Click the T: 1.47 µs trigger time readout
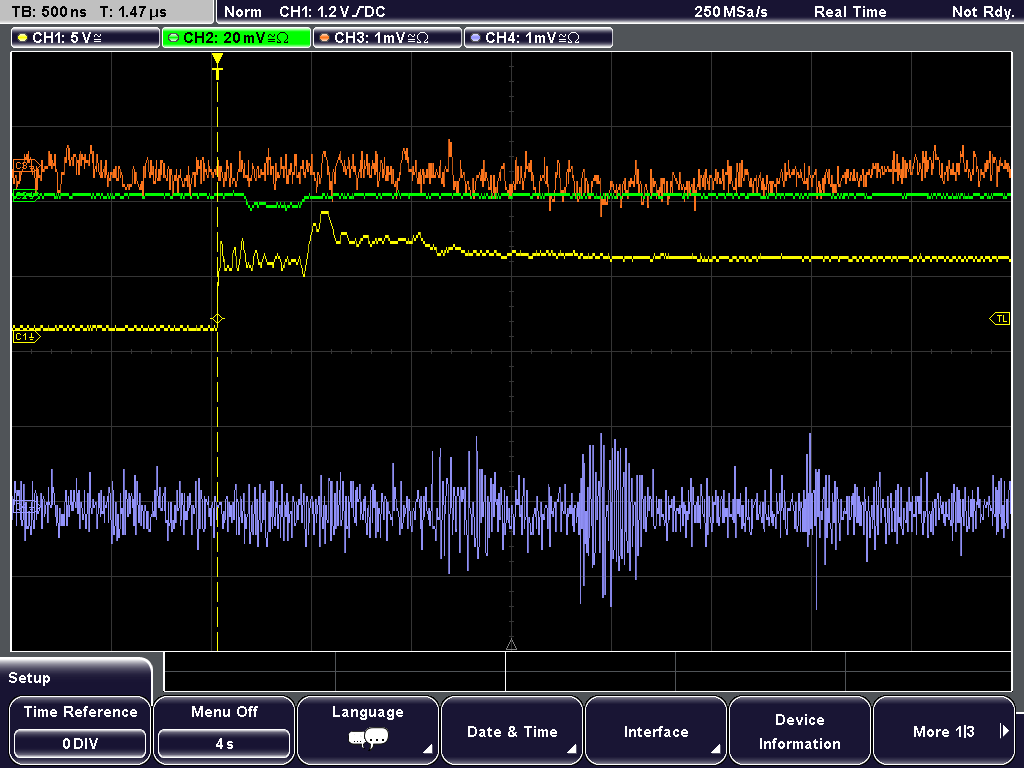Viewport: 1024px width, 768px height. [x=133, y=12]
